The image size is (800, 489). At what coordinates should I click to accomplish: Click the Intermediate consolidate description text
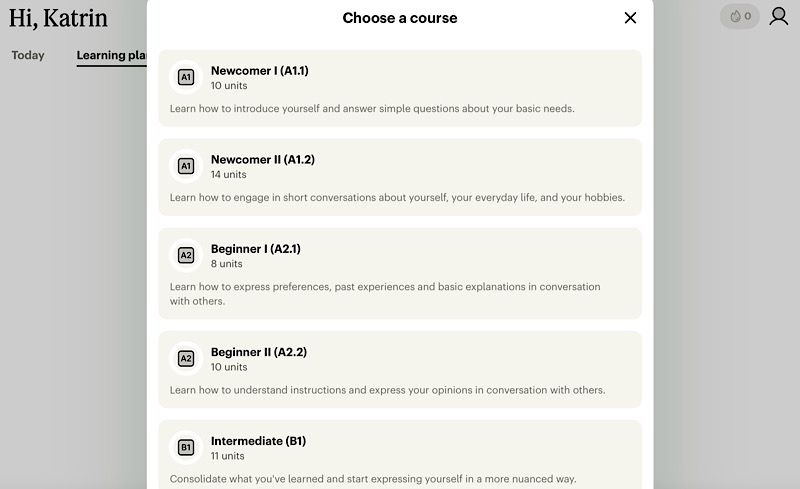coord(373,479)
